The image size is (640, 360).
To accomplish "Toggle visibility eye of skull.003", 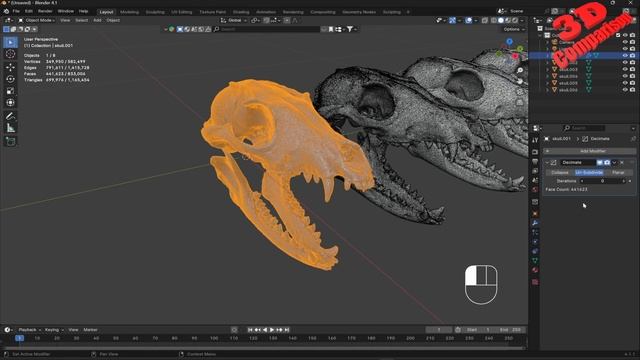I will pos(625,69).
